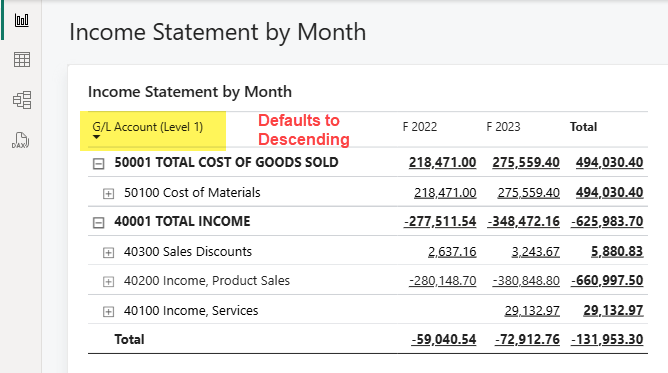The width and height of the screenshot is (668, 373).
Task: Click the value -380,848.80 for Product Sales
Action: [x=526, y=281]
